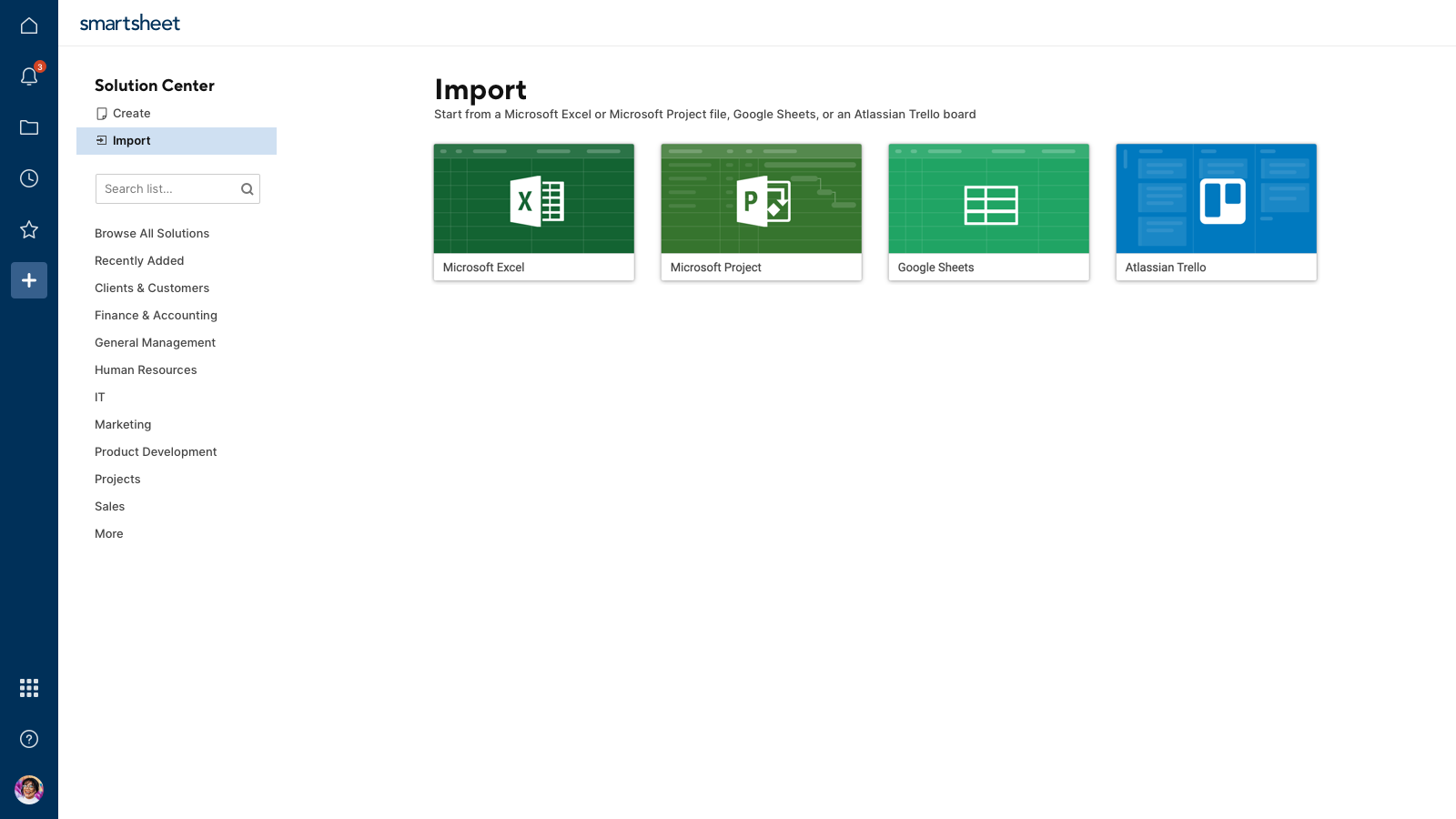
Task: Click inside the Search list input field
Action: [x=164, y=188]
